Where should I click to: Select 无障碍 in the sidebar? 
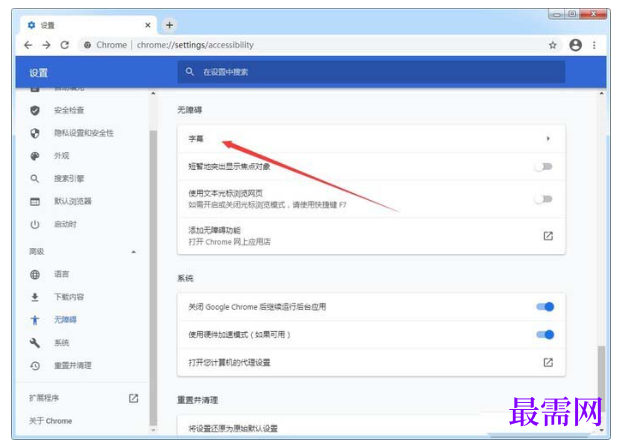point(65,319)
